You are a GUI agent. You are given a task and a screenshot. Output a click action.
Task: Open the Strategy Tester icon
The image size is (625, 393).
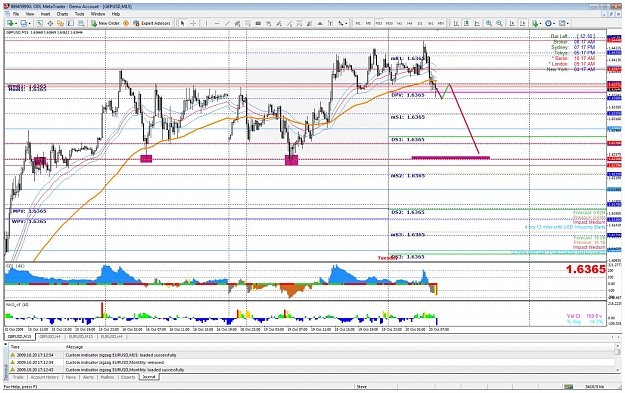point(81,23)
